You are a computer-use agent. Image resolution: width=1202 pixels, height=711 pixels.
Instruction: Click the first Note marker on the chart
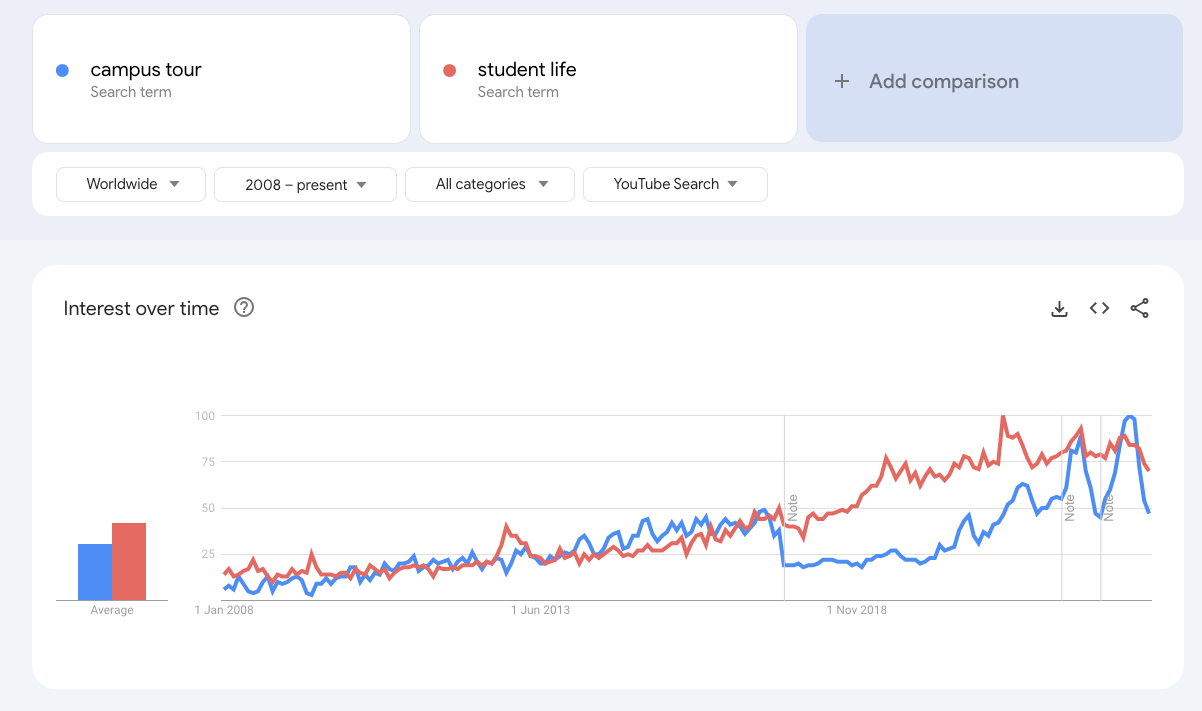pyautogui.click(x=792, y=506)
